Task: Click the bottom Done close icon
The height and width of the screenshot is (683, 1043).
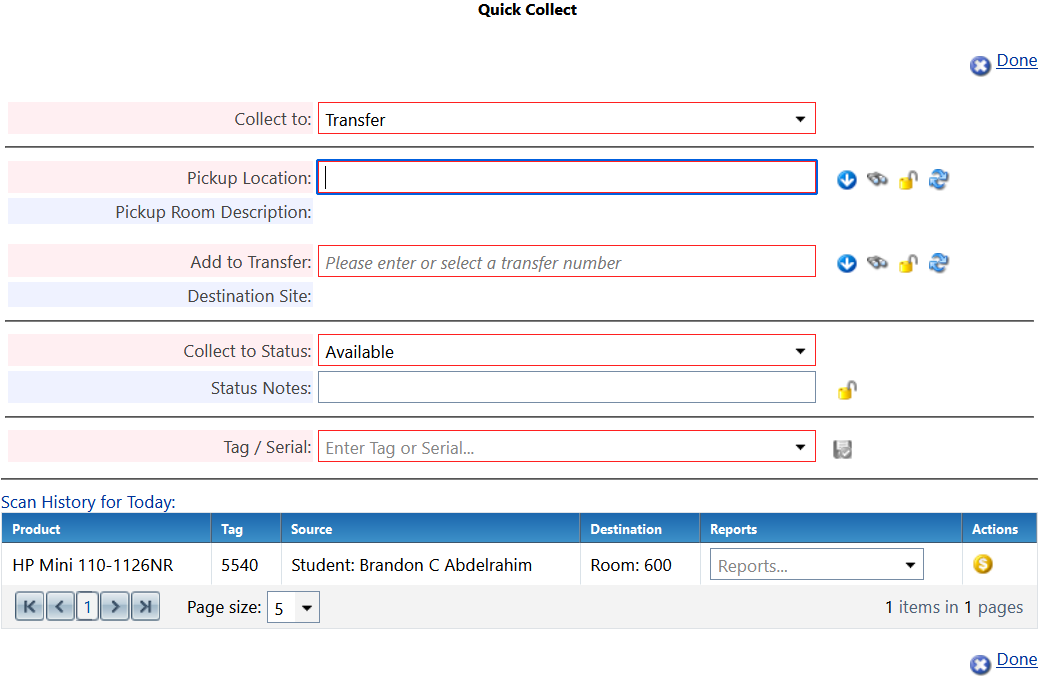Action: pos(980,664)
